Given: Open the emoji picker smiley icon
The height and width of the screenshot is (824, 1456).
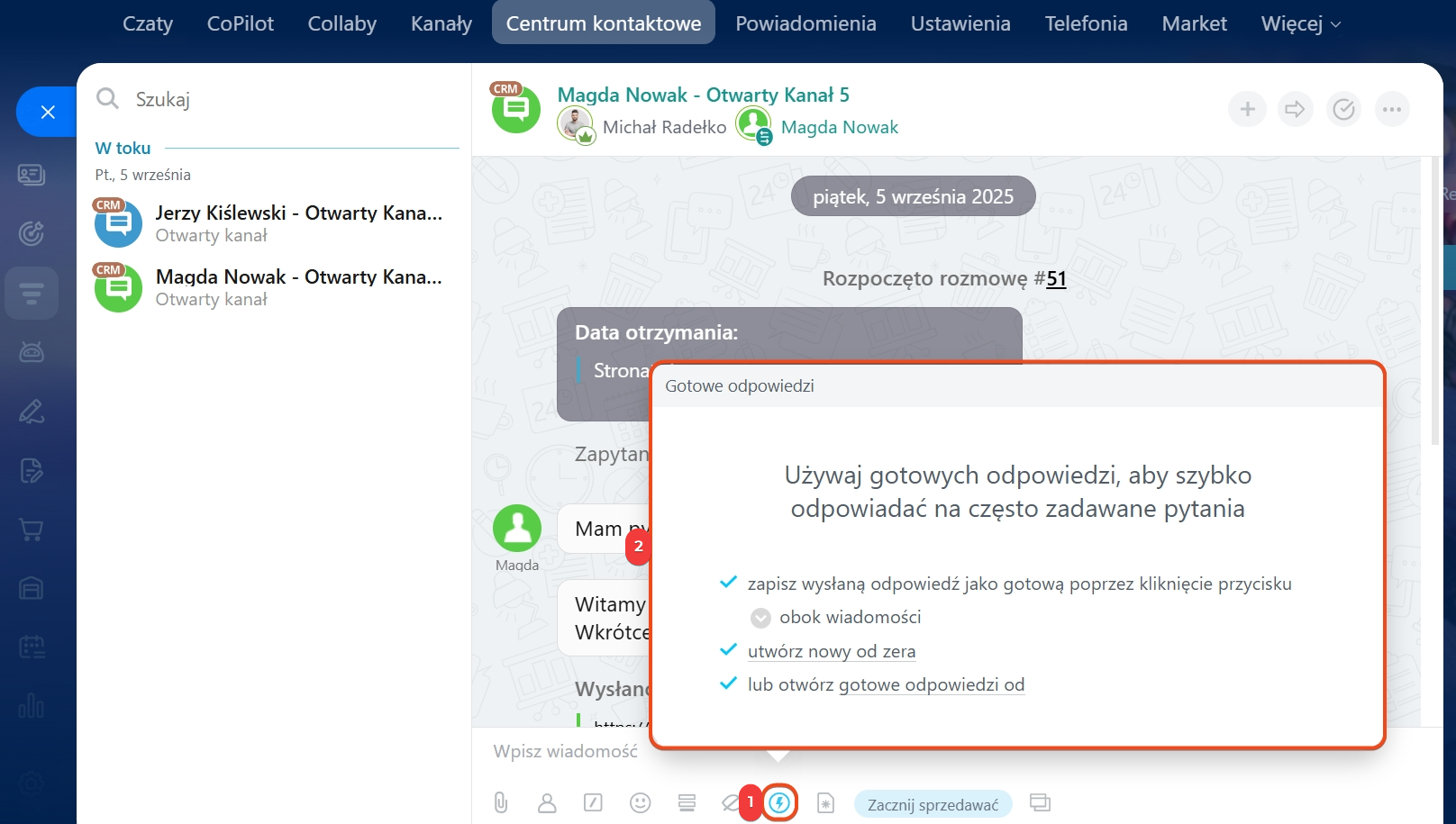Looking at the screenshot, I should pos(640,802).
